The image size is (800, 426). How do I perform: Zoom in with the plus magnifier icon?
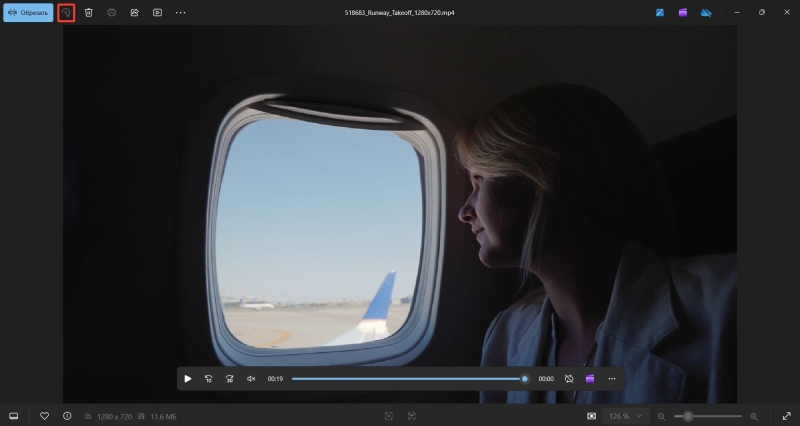tap(754, 416)
